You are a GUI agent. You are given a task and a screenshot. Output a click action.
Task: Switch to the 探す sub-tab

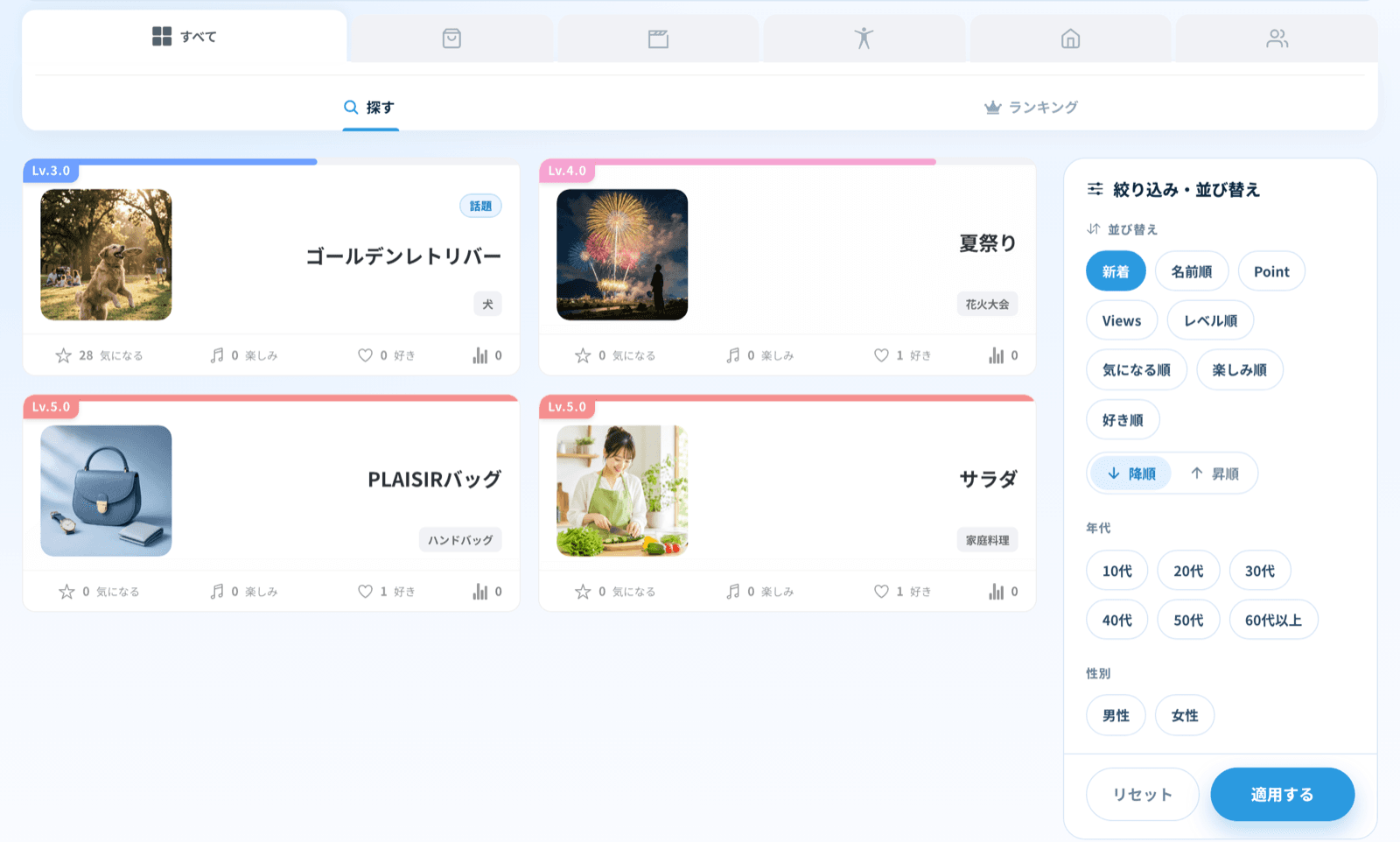pos(370,108)
